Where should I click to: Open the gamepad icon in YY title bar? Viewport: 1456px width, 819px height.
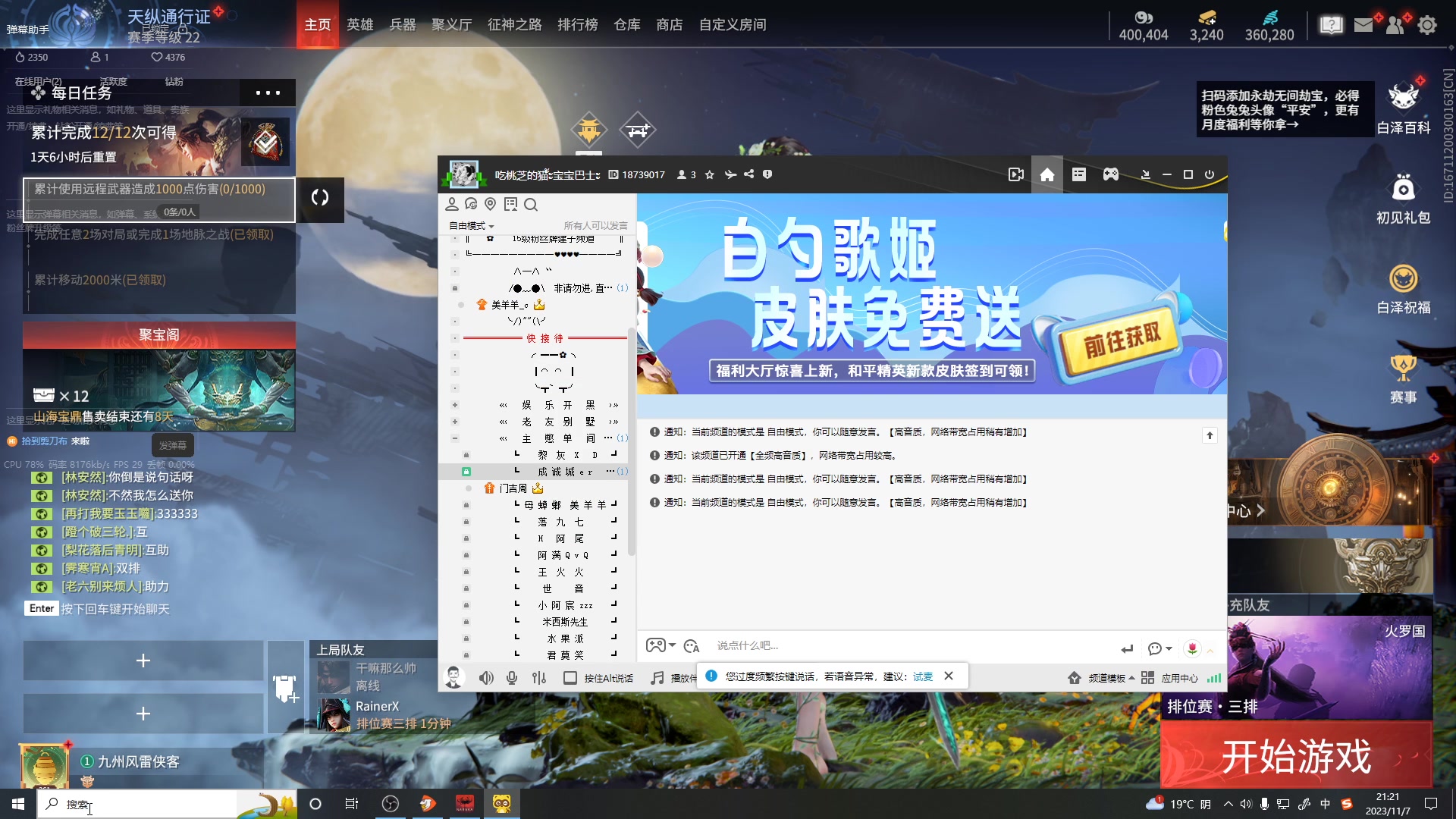coord(1111,175)
